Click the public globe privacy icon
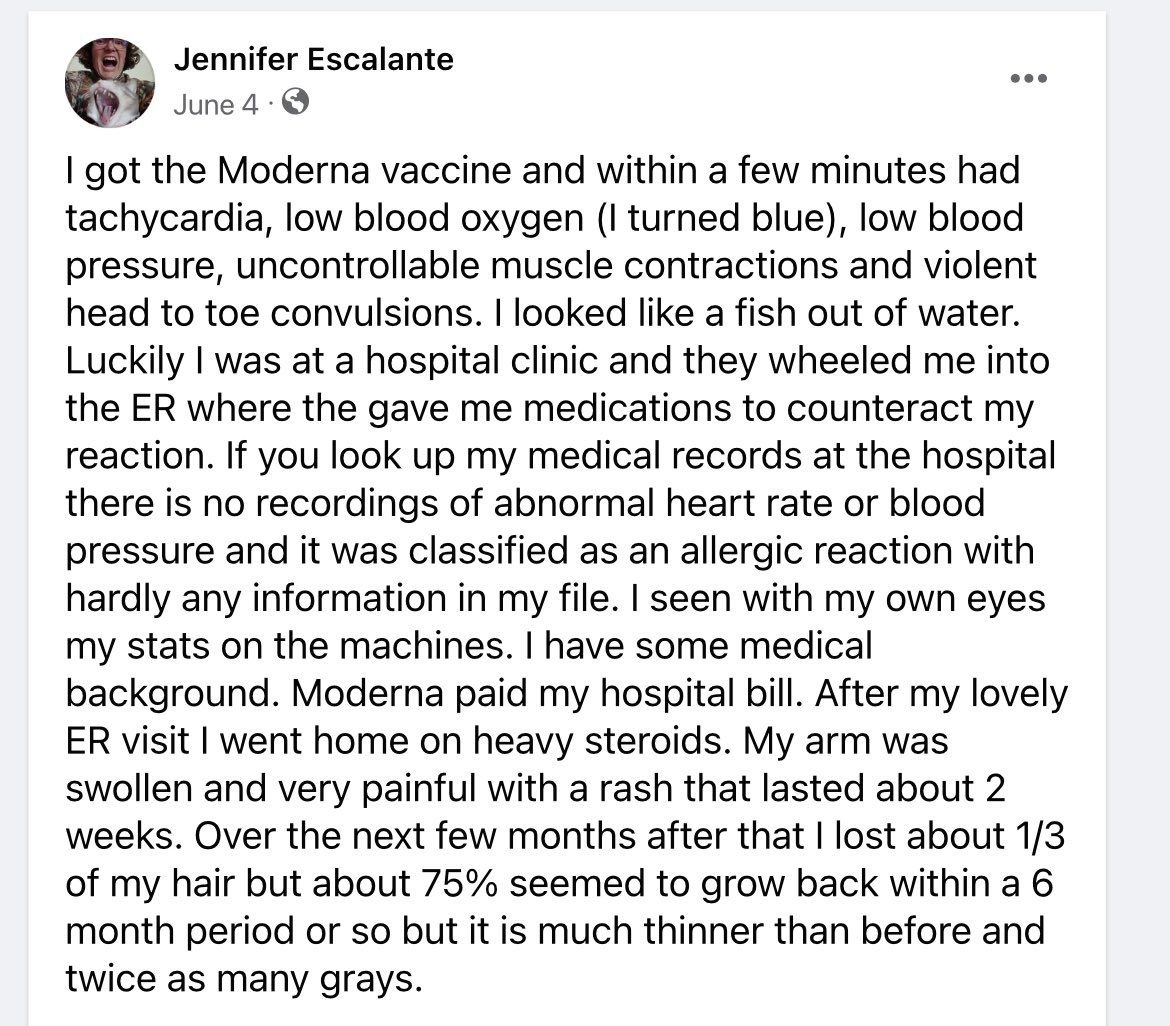The width and height of the screenshot is (1170, 1026). pos(295,102)
